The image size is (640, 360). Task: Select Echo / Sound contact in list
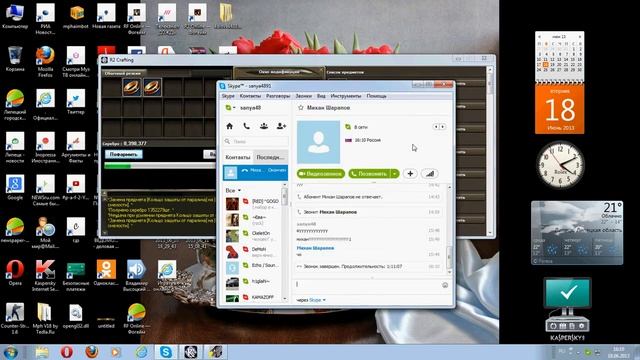(253, 268)
